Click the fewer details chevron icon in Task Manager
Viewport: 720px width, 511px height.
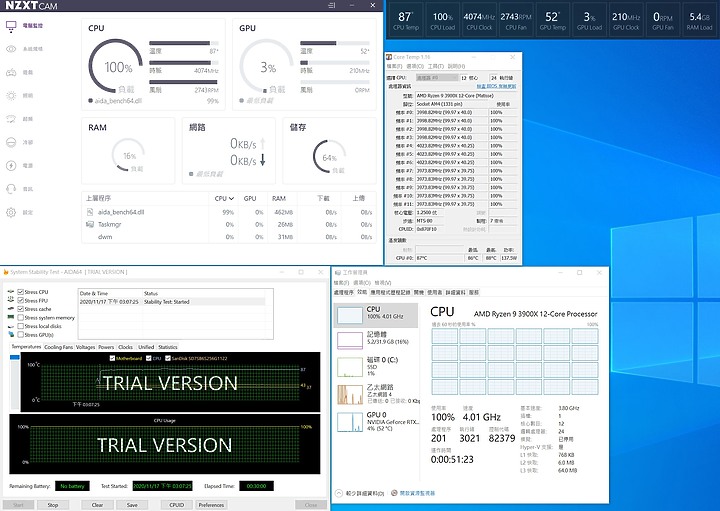(339, 493)
